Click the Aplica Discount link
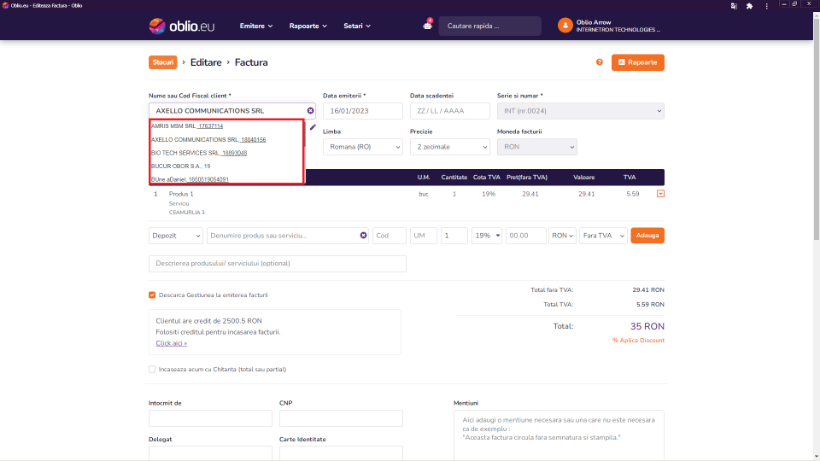This screenshot has width=820, height=461. [x=638, y=340]
